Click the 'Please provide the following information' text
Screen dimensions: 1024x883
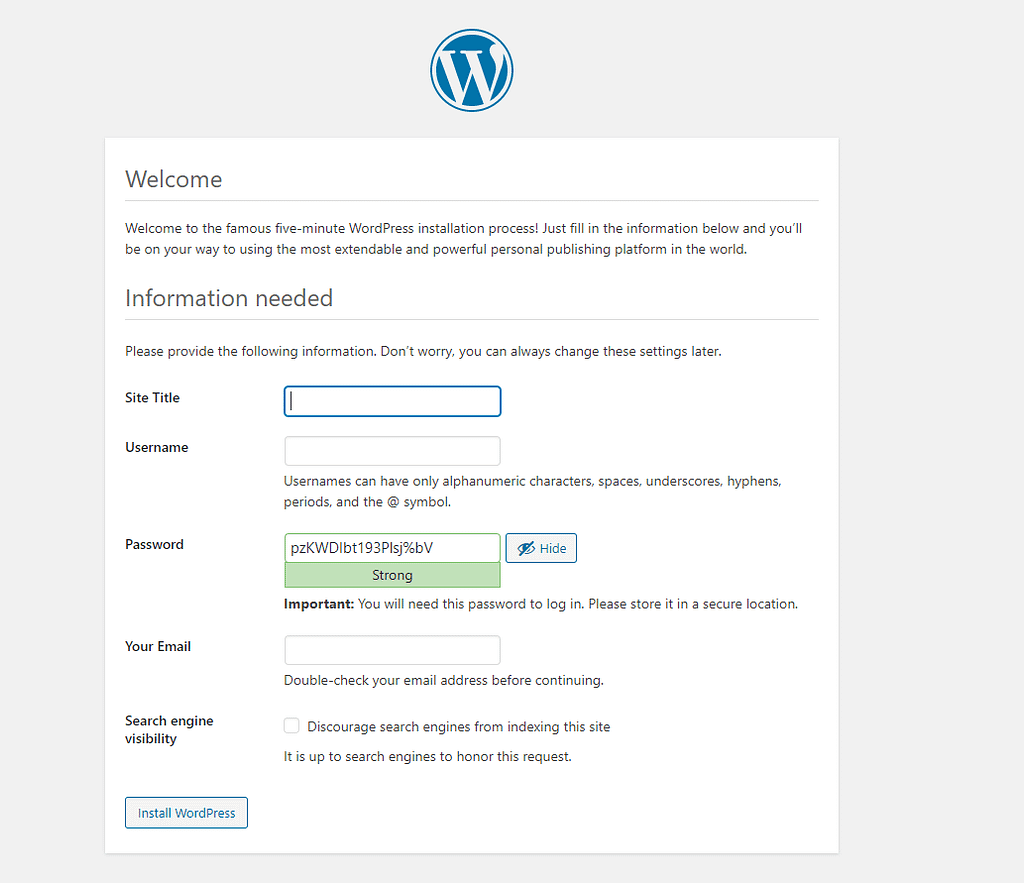coord(423,351)
